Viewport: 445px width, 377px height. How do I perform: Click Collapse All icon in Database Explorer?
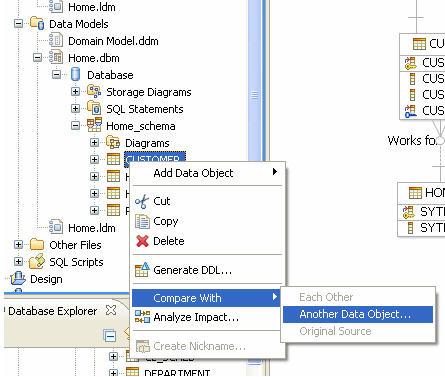tap(110, 335)
